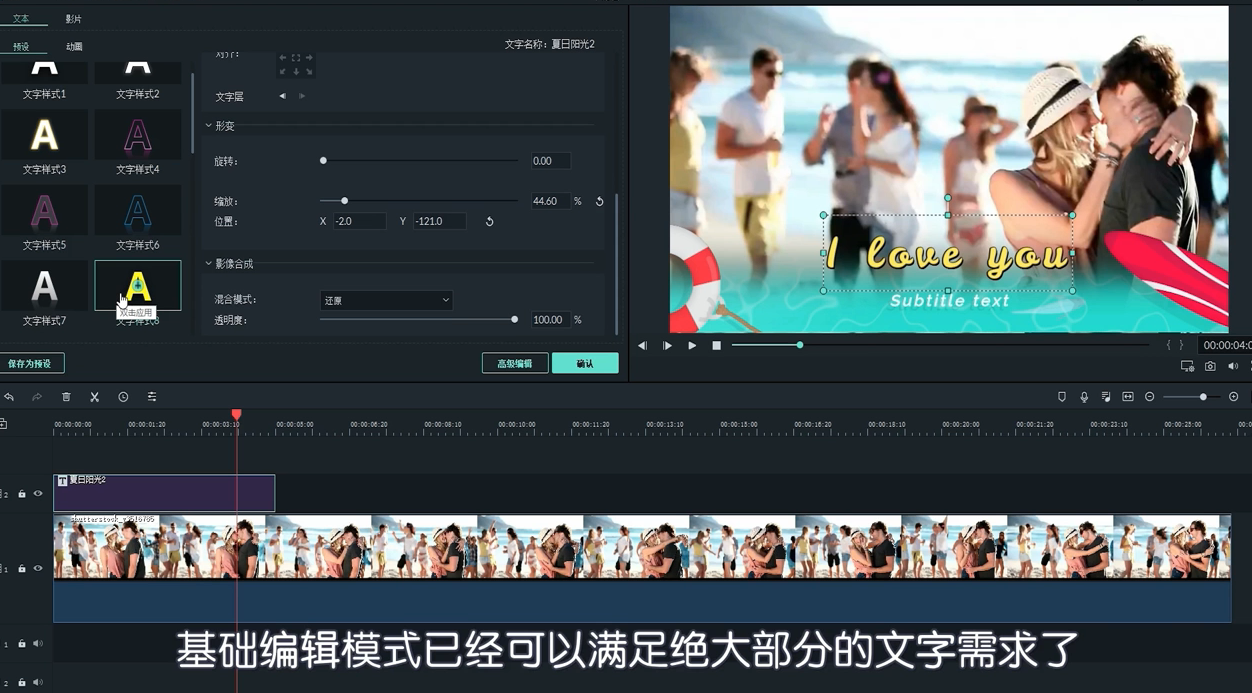Viewport: 1252px width, 693px height.
Task: Click the 透明度 opacity slider handle
Action: pyautogui.click(x=514, y=320)
